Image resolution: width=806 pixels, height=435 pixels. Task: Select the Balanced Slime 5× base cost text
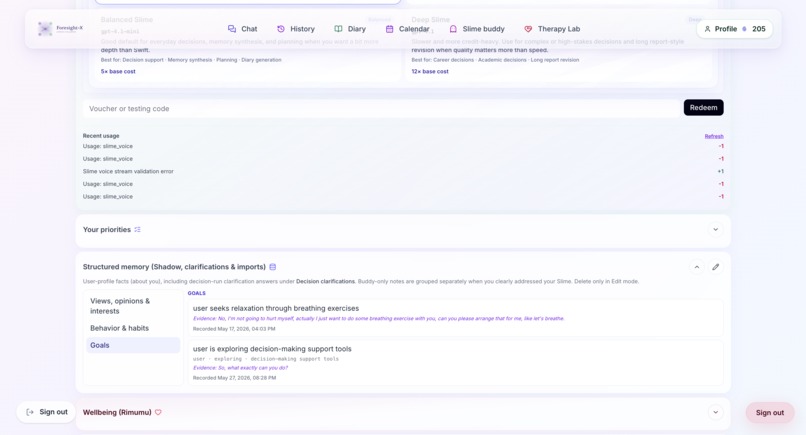pyautogui.click(x=118, y=71)
